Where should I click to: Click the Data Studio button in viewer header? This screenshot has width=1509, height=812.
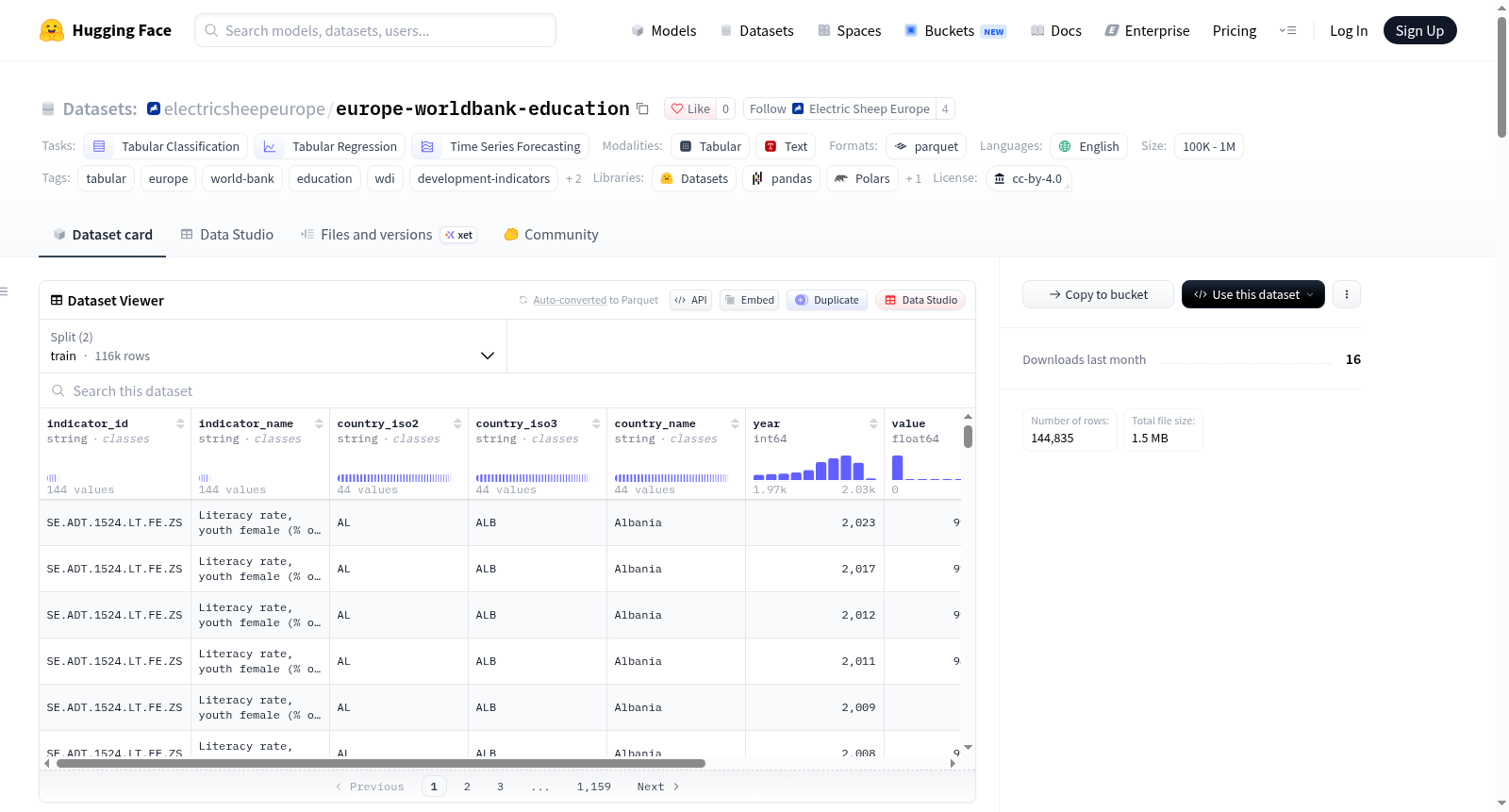(920, 300)
